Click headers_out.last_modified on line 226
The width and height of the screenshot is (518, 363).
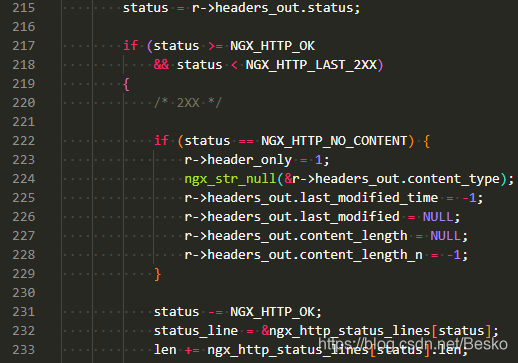click(303, 217)
